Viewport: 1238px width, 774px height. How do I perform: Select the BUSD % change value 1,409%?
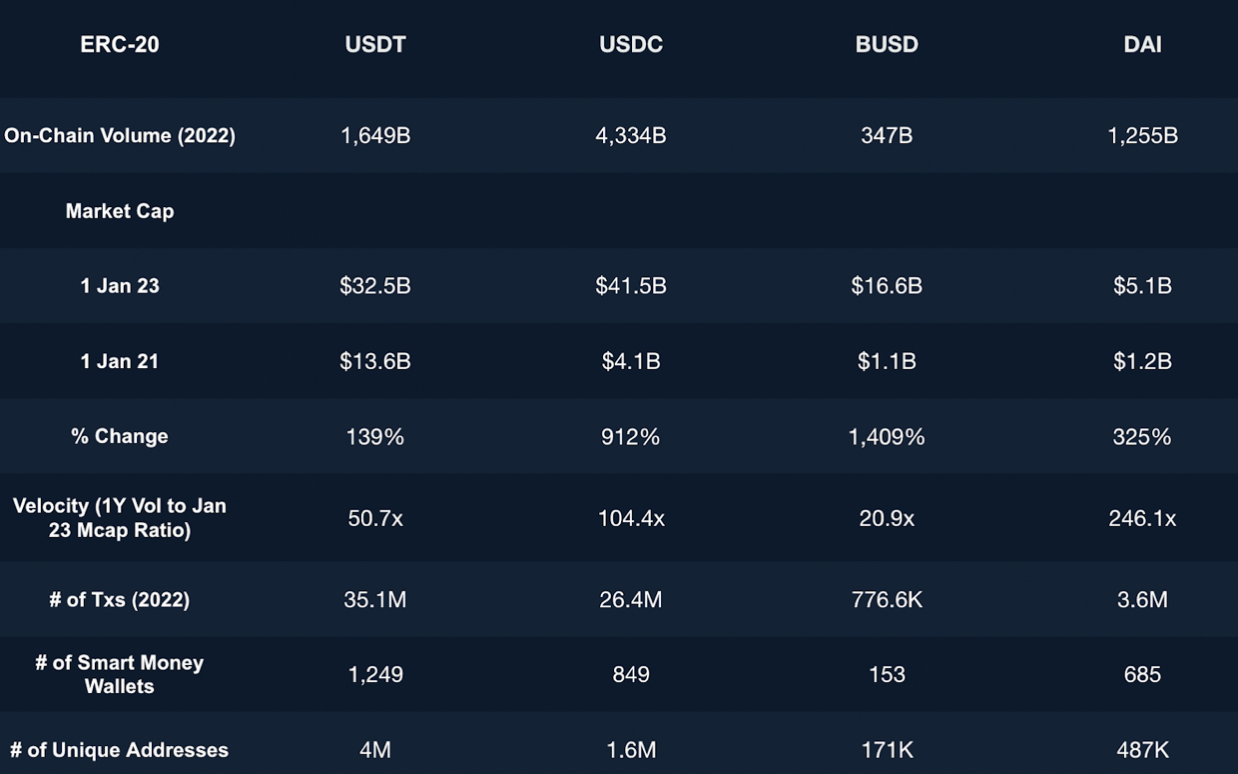pos(887,436)
